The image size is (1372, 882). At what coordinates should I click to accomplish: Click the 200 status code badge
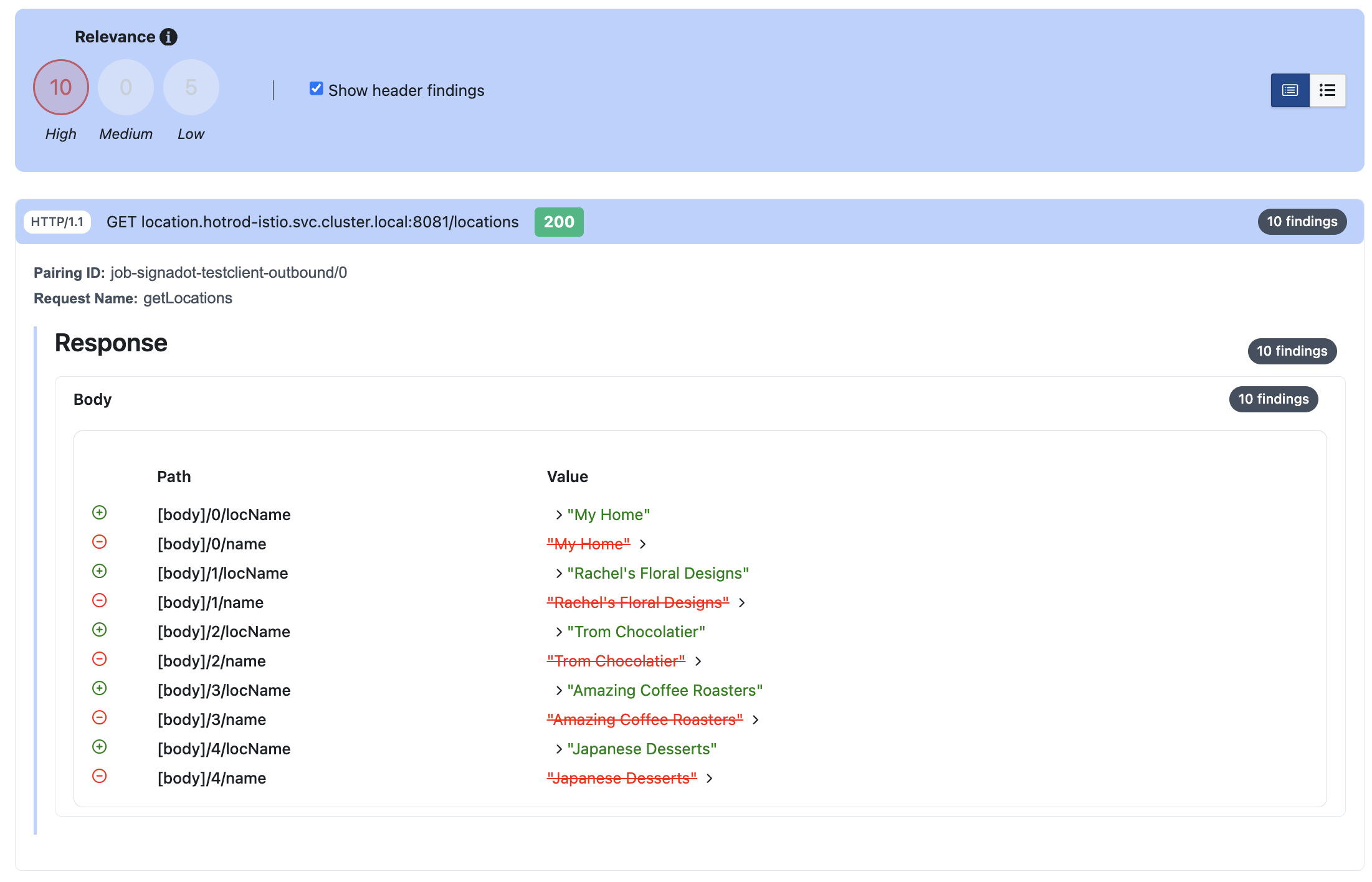(x=559, y=222)
